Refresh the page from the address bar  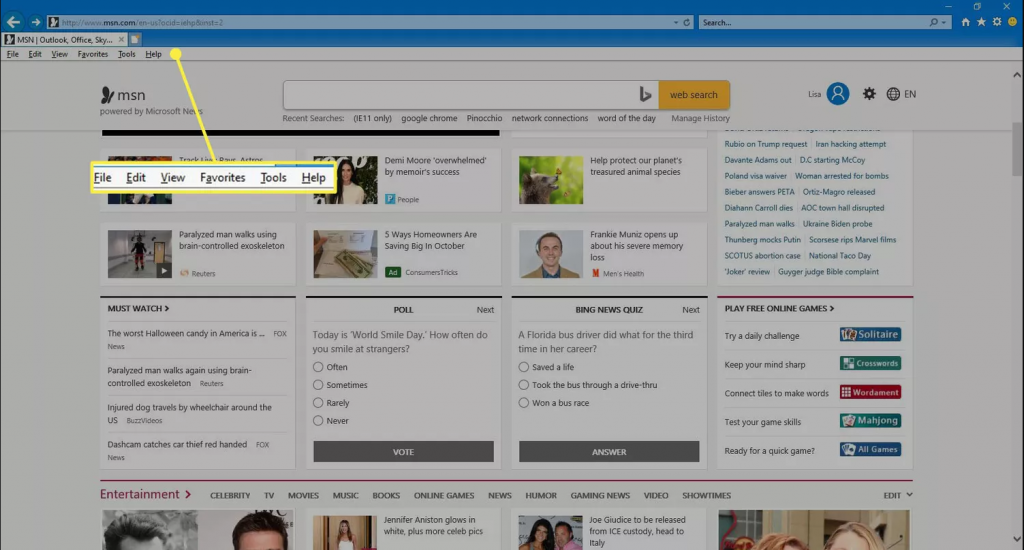(686, 22)
